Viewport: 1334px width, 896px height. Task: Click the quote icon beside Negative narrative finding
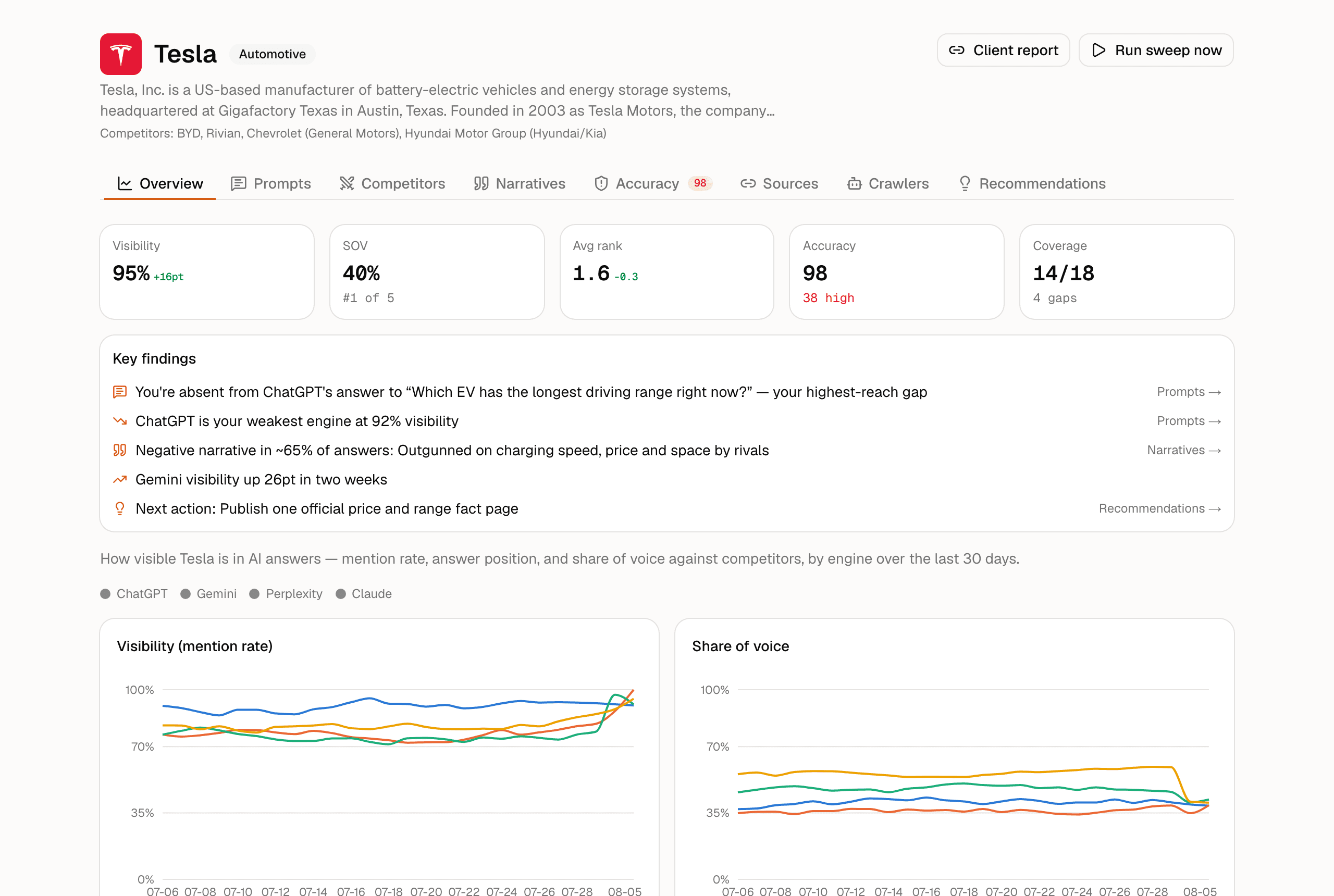tap(119, 450)
